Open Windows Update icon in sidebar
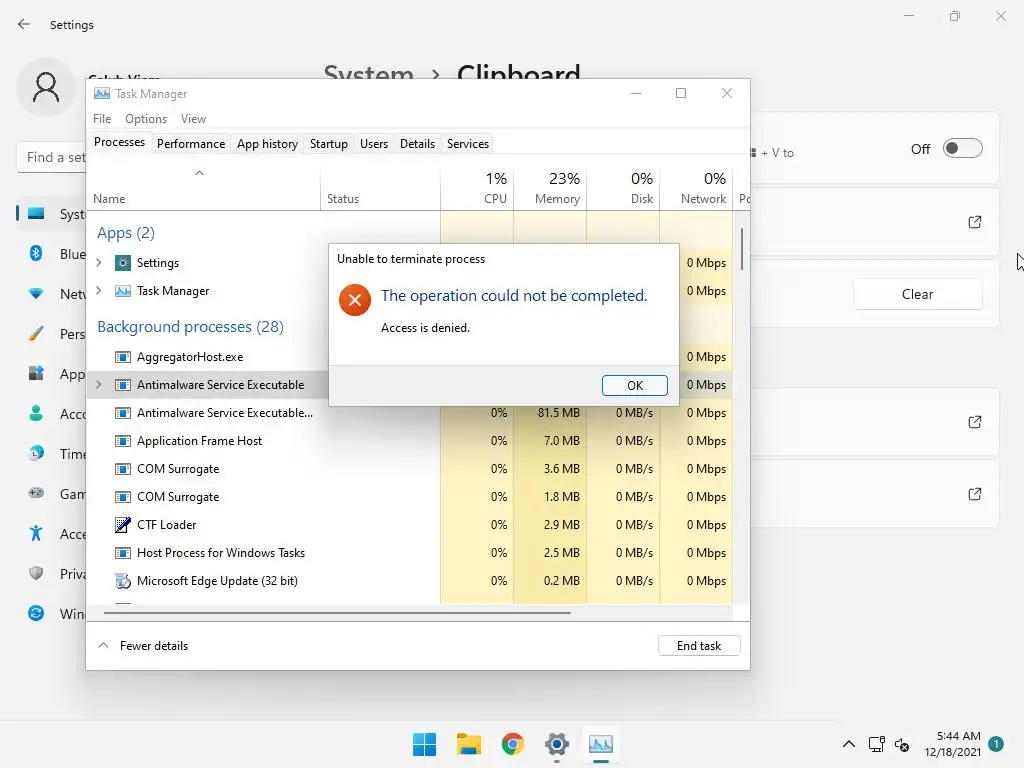 tap(36, 613)
